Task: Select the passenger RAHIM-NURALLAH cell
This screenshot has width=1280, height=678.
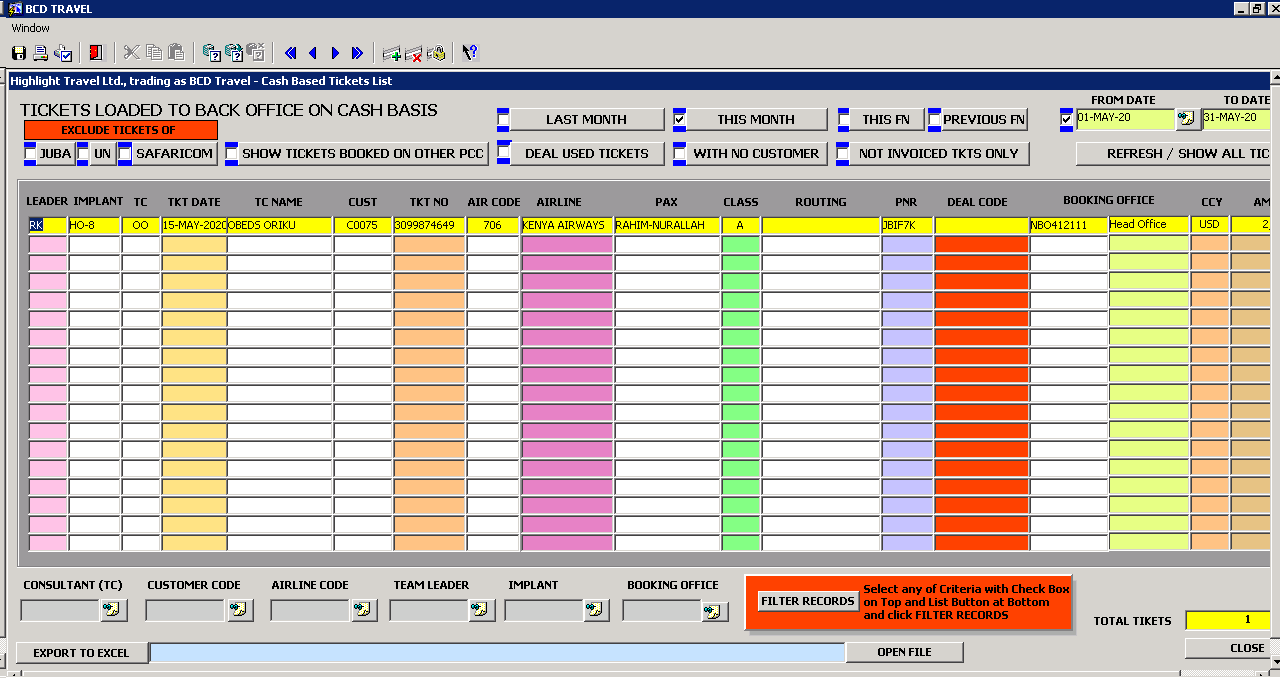Action: [x=667, y=226]
